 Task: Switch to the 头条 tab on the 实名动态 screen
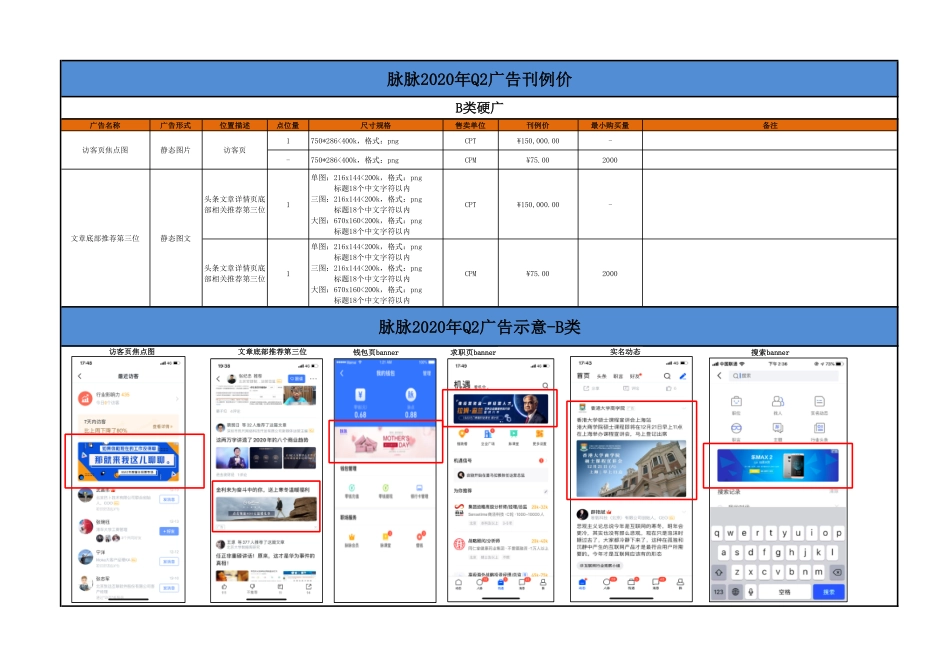click(x=600, y=377)
